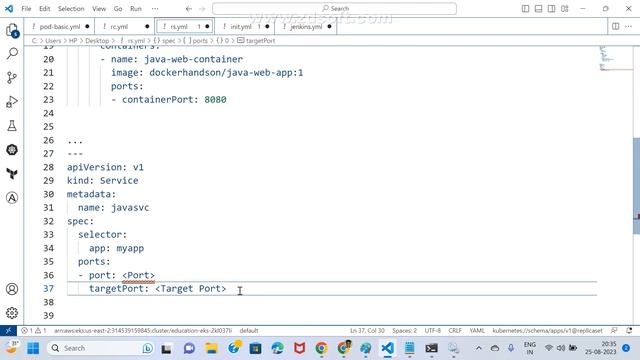Open the Run and Debug view

[12, 101]
